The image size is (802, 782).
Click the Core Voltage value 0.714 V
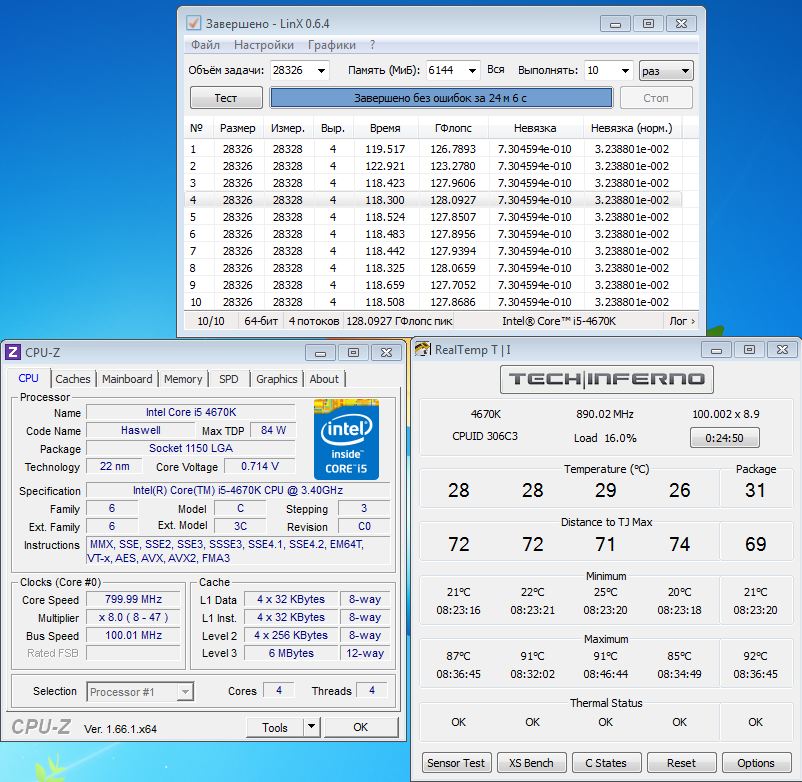click(260, 466)
